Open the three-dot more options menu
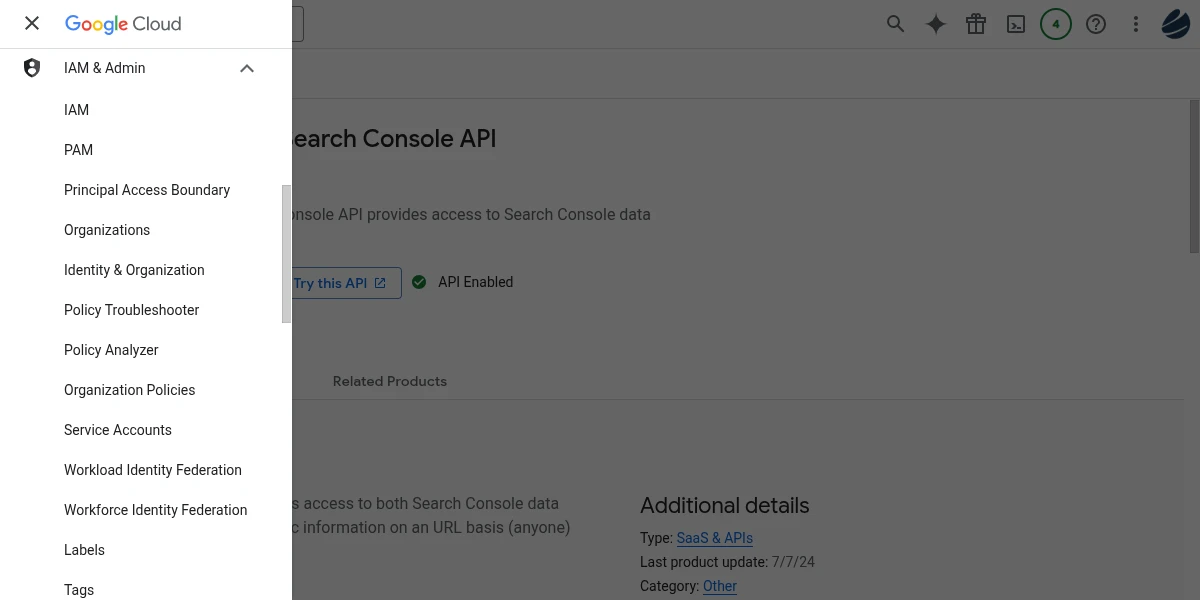Image resolution: width=1200 pixels, height=600 pixels. [x=1136, y=24]
